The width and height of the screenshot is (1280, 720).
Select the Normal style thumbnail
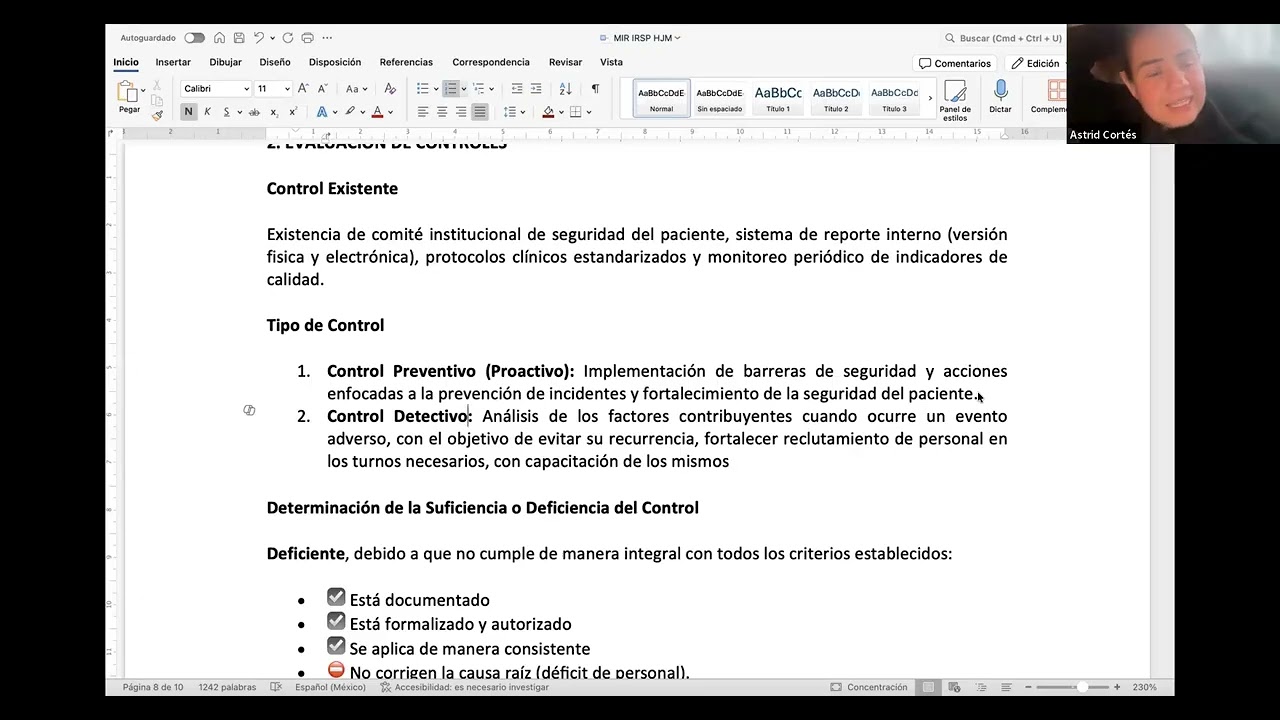(661, 98)
